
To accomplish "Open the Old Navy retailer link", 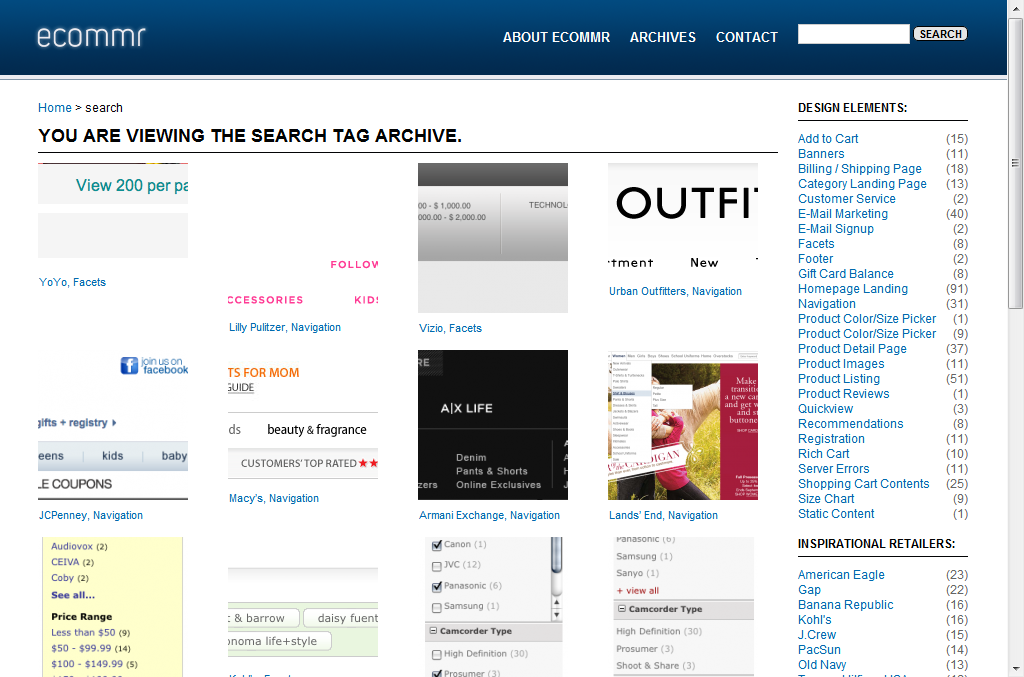I will click(822, 665).
